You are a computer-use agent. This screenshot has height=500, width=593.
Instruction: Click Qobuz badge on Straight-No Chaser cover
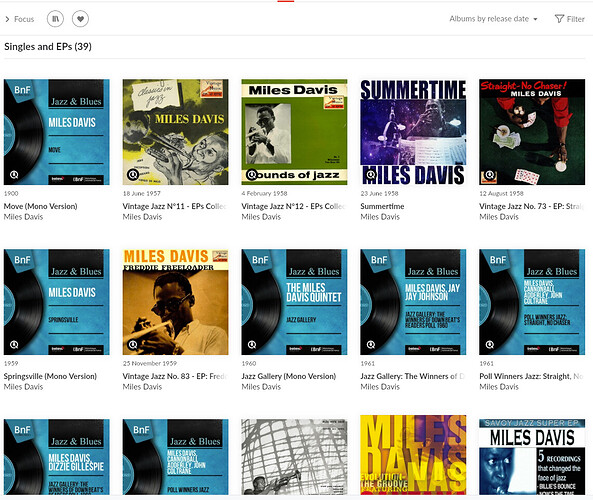pyautogui.click(x=489, y=175)
